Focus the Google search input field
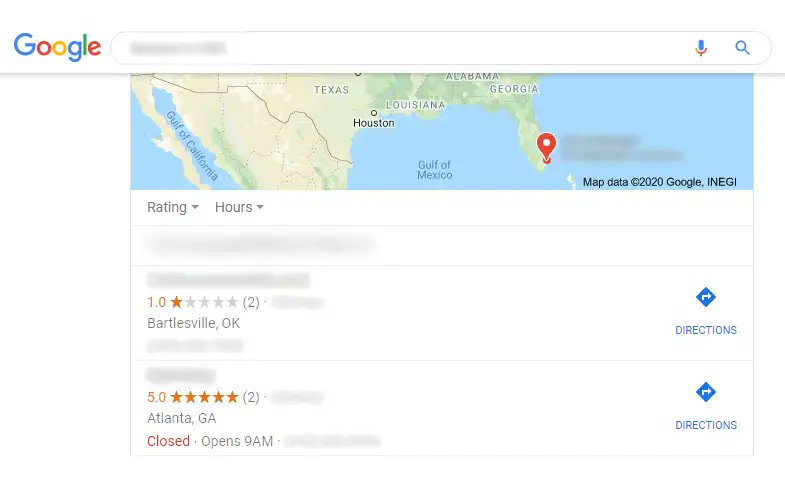 [x=401, y=48]
